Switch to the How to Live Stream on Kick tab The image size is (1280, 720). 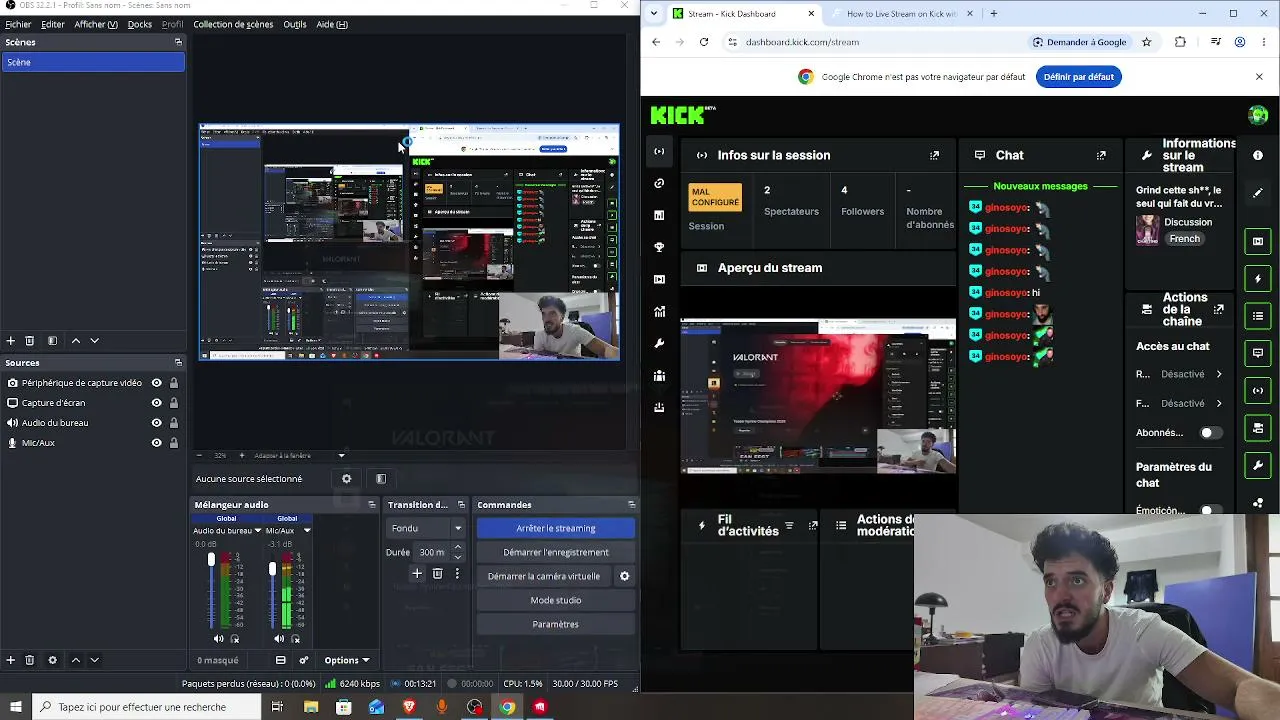pyautogui.click(x=900, y=14)
